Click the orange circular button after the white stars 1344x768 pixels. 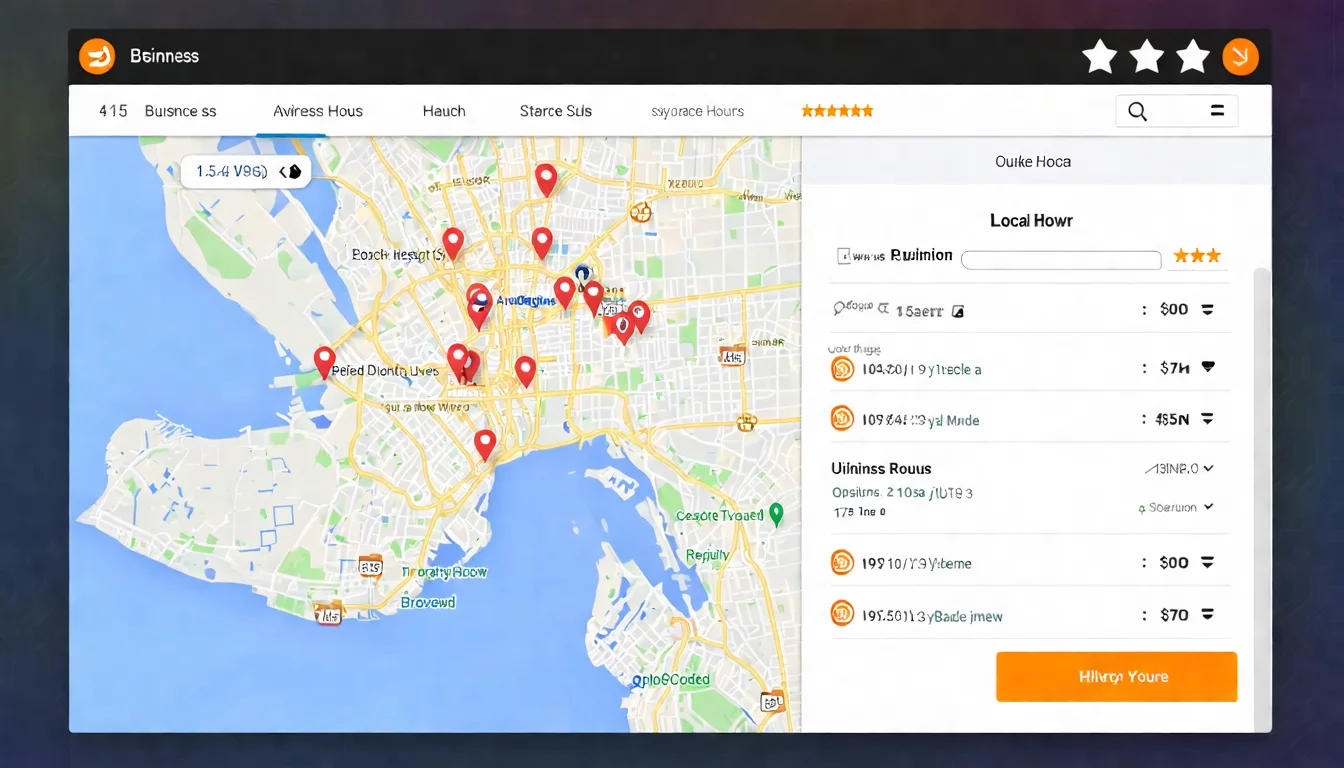pyautogui.click(x=1240, y=56)
